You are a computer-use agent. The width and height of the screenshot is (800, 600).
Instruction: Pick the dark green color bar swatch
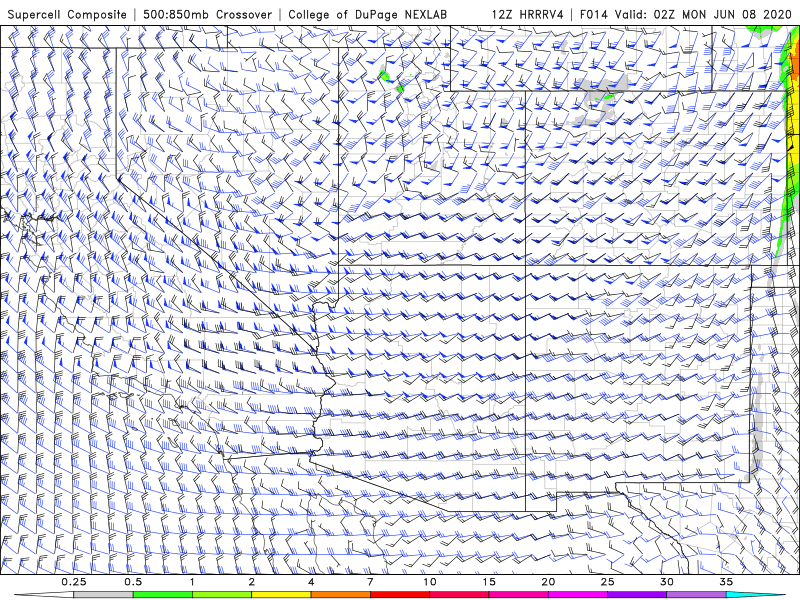pyautogui.click(x=163, y=595)
